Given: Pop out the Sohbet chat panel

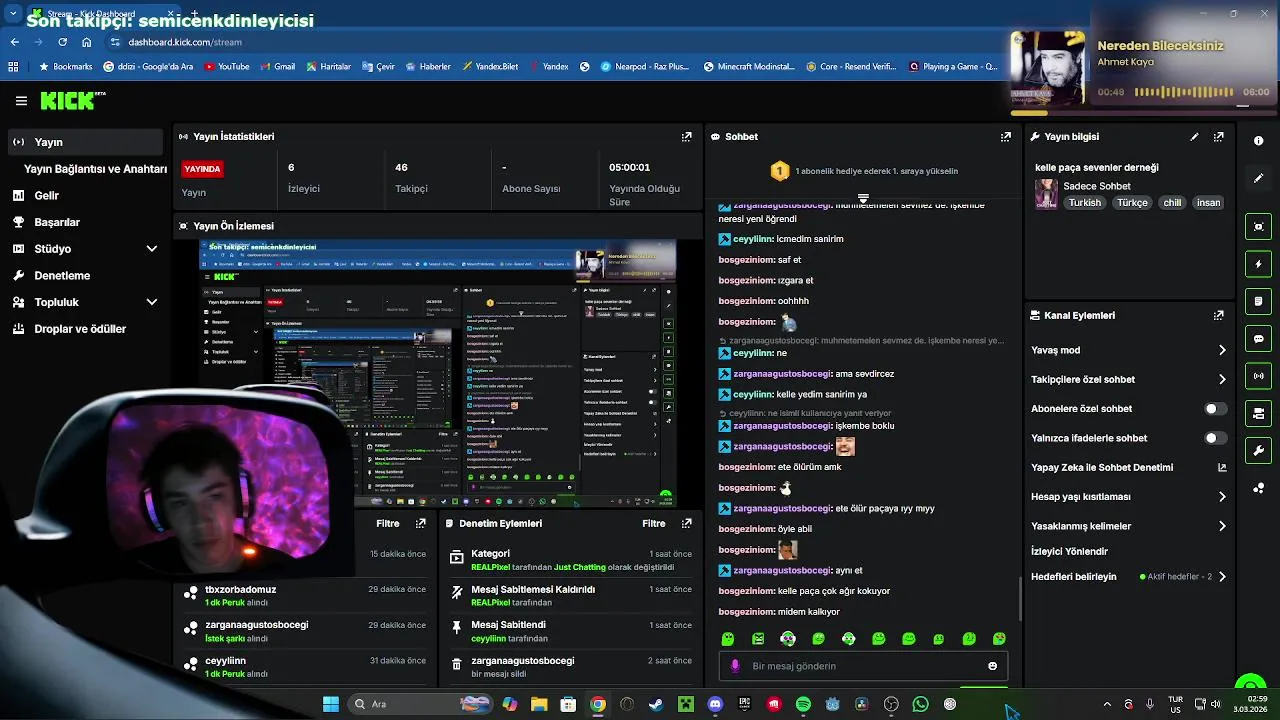Looking at the screenshot, I should 1005,137.
